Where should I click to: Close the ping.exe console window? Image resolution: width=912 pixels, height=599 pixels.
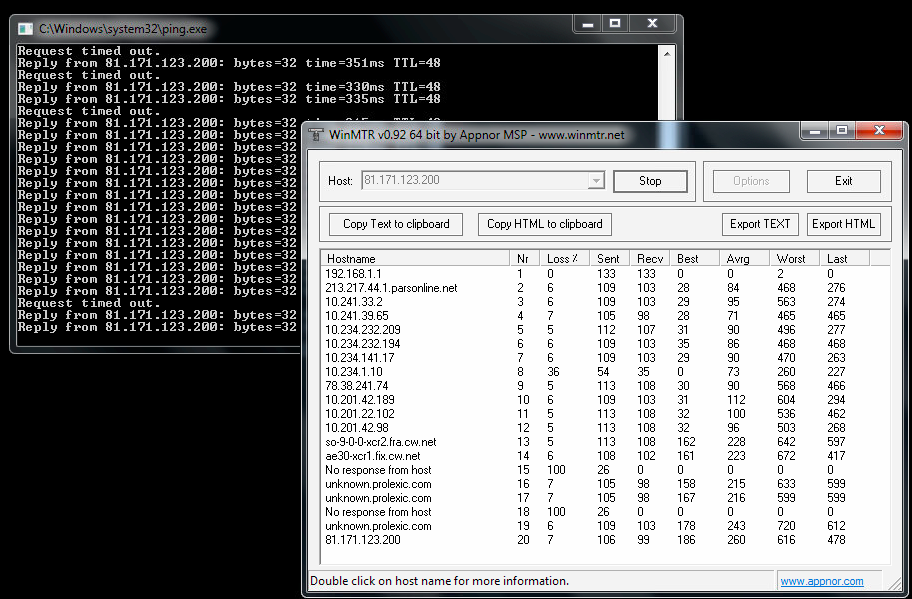[x=652, y=24]
